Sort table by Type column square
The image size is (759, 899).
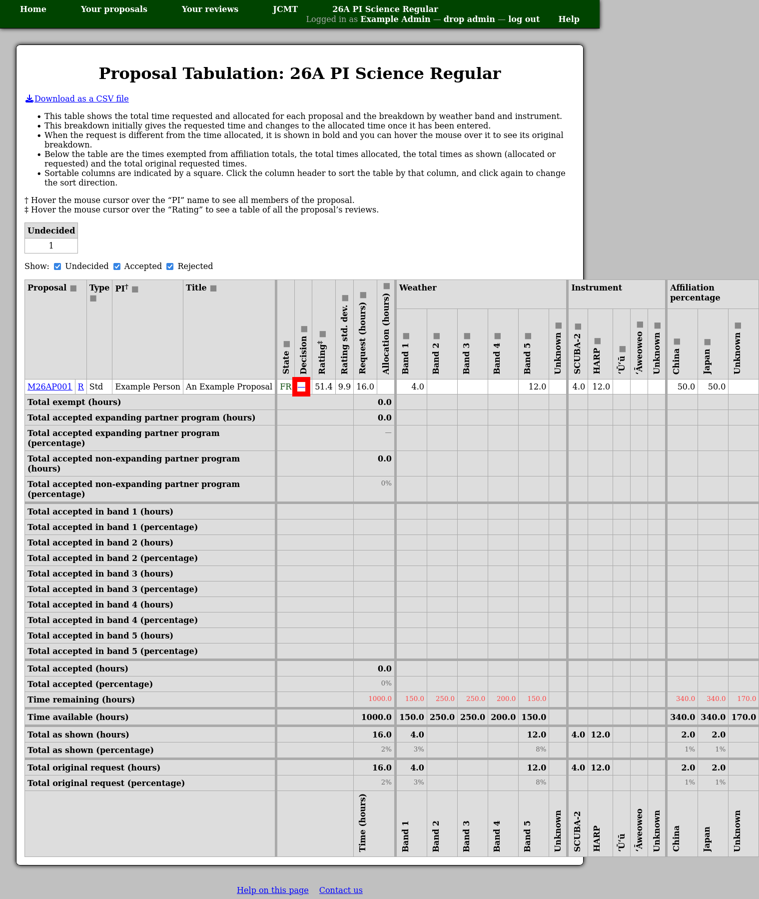tap(93, 299)
